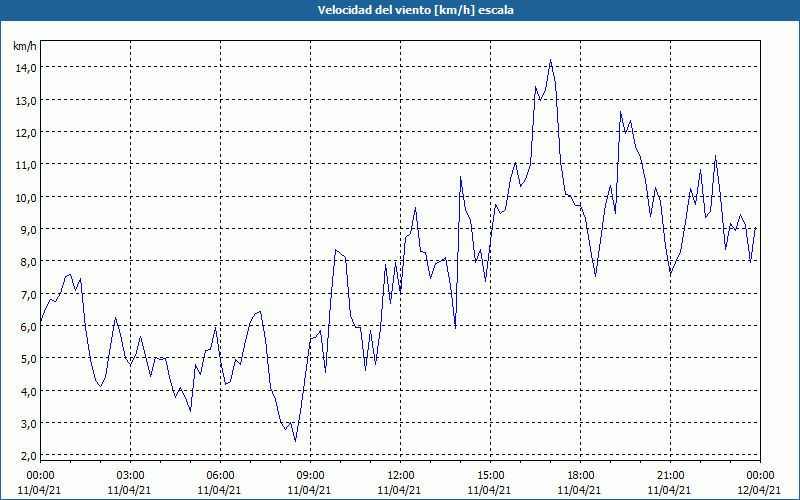Select the 12,0 y-axis value
800x500 pixels.
pos(25,132)
